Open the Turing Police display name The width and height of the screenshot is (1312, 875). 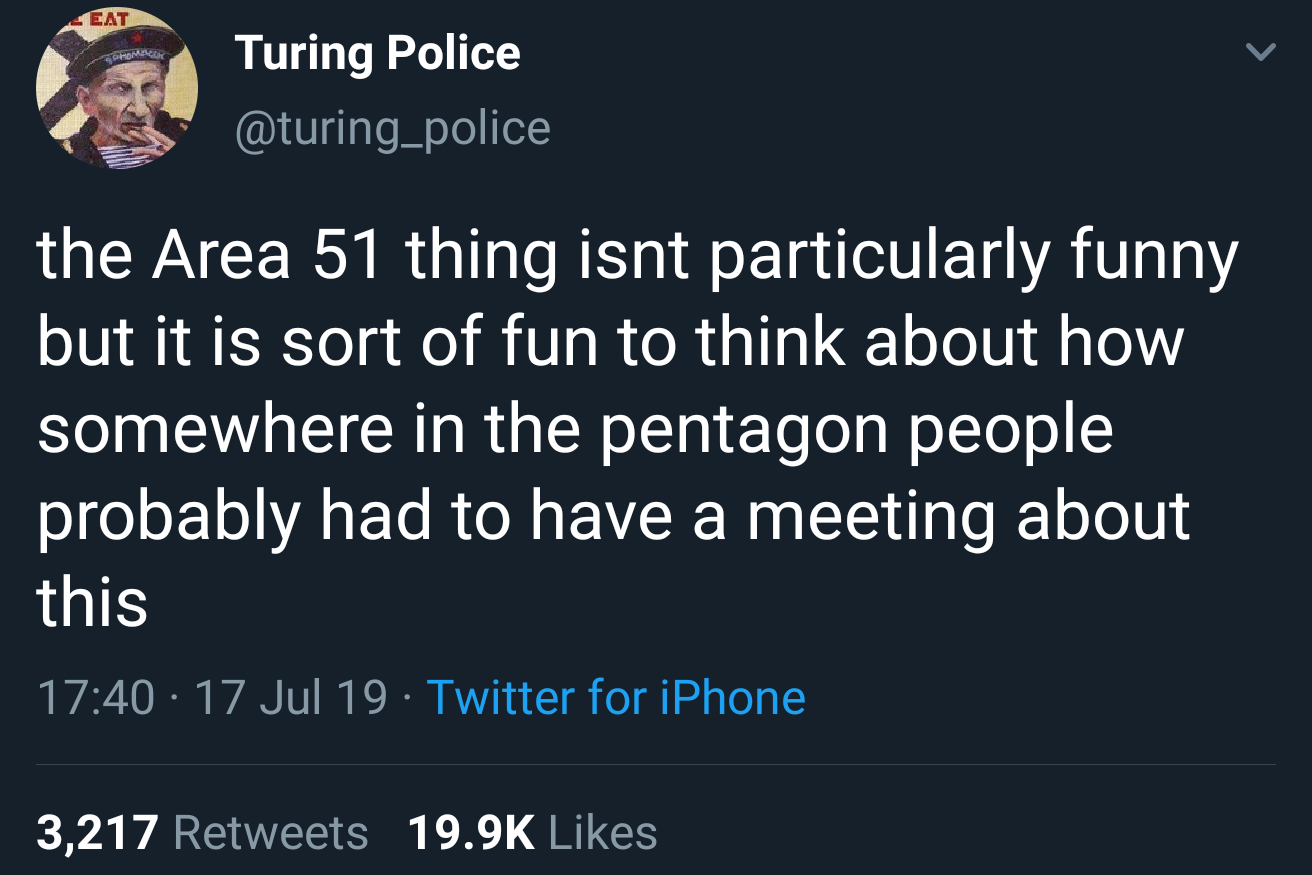click(x=377, y=54)
